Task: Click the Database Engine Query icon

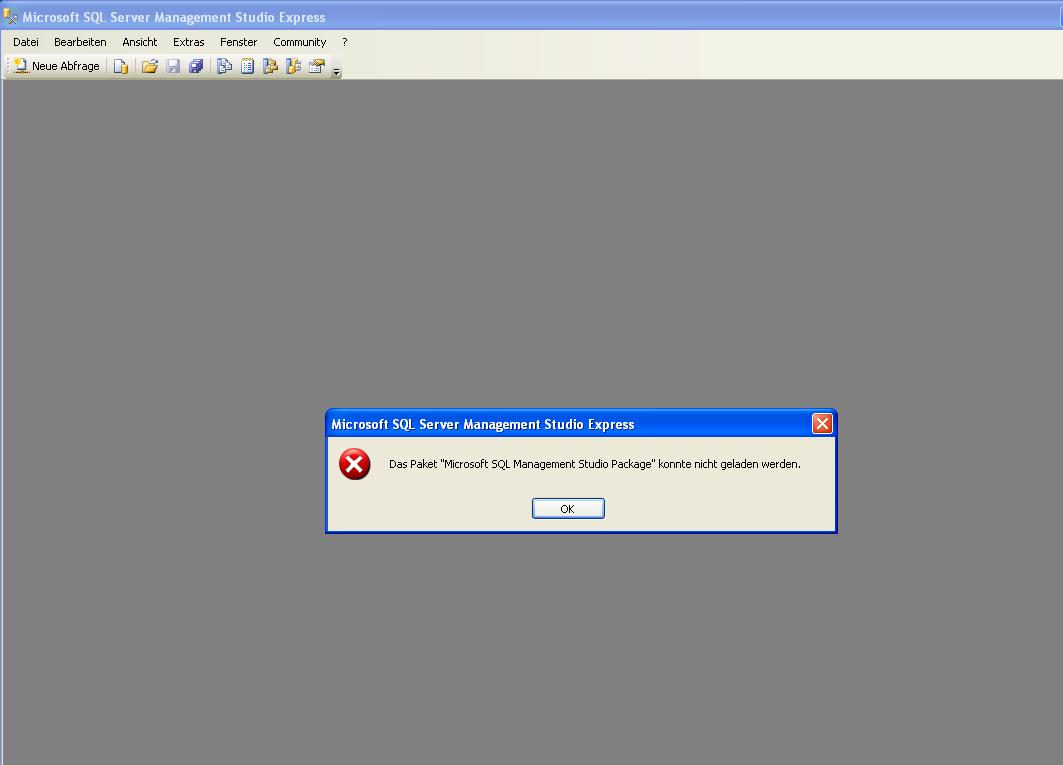Action: 121,66
